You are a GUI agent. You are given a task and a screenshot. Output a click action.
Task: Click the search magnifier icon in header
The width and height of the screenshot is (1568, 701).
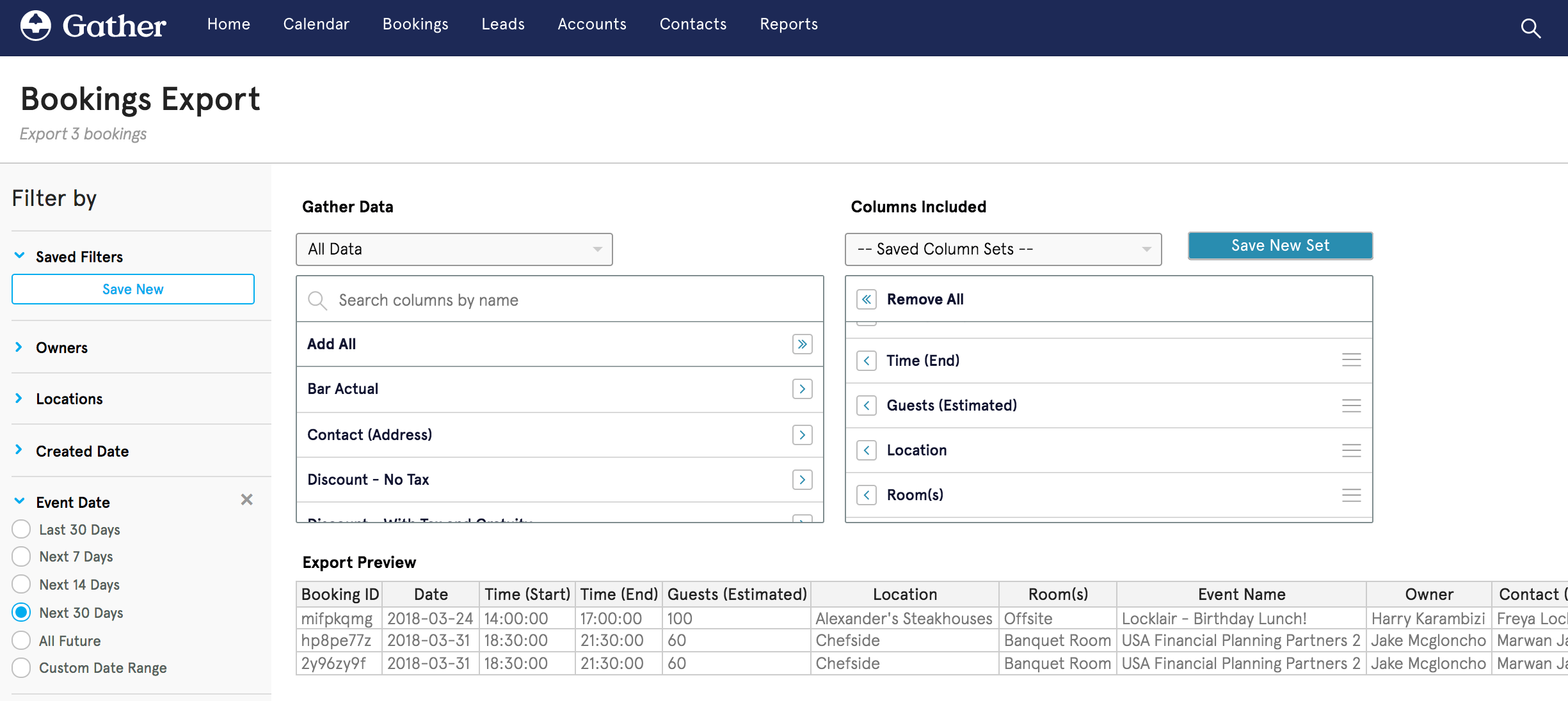pyautogui.click(x=1530, y=28)
